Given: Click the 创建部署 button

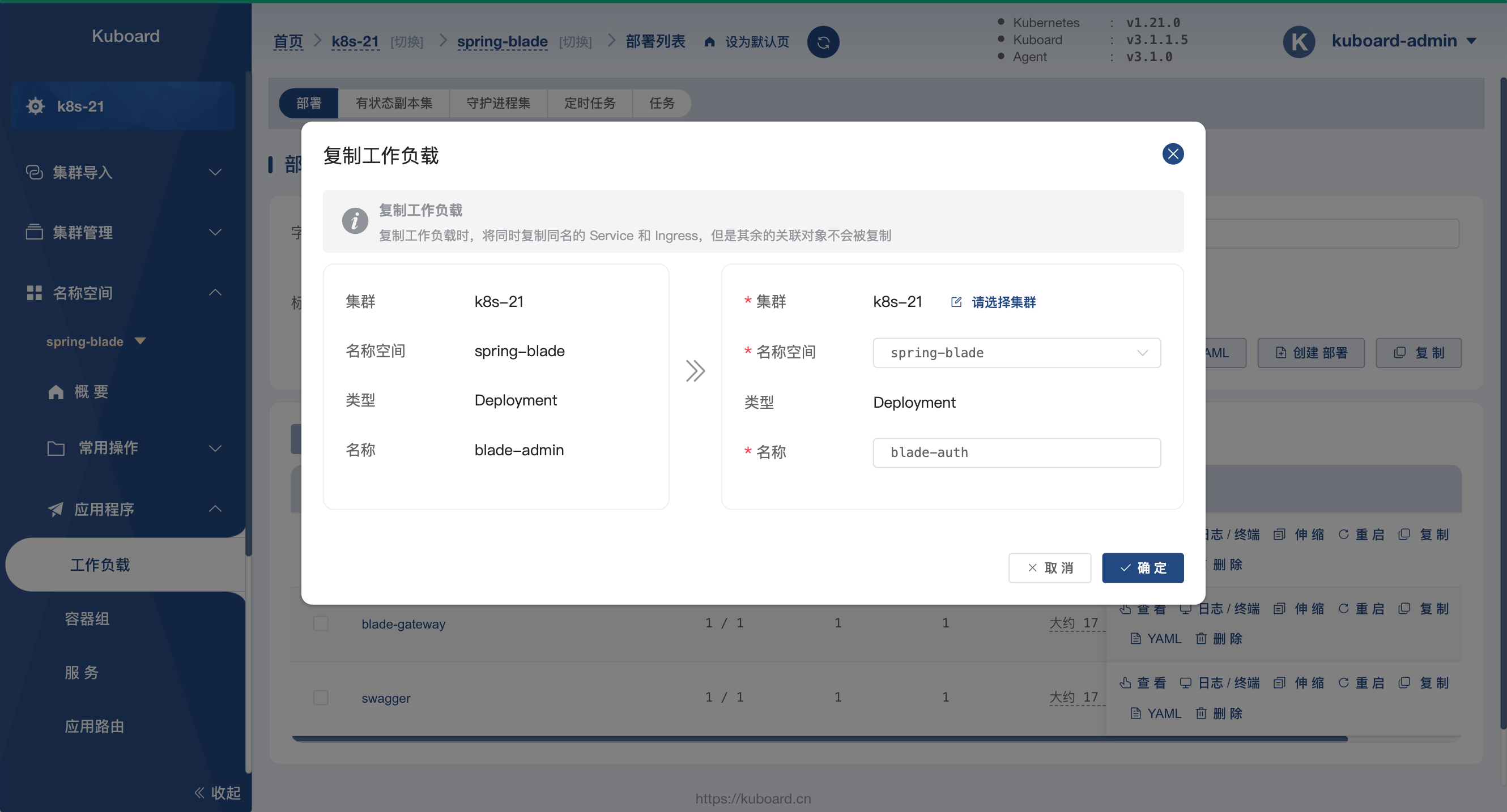Looking at the screenshot, I should point(1311,353).
